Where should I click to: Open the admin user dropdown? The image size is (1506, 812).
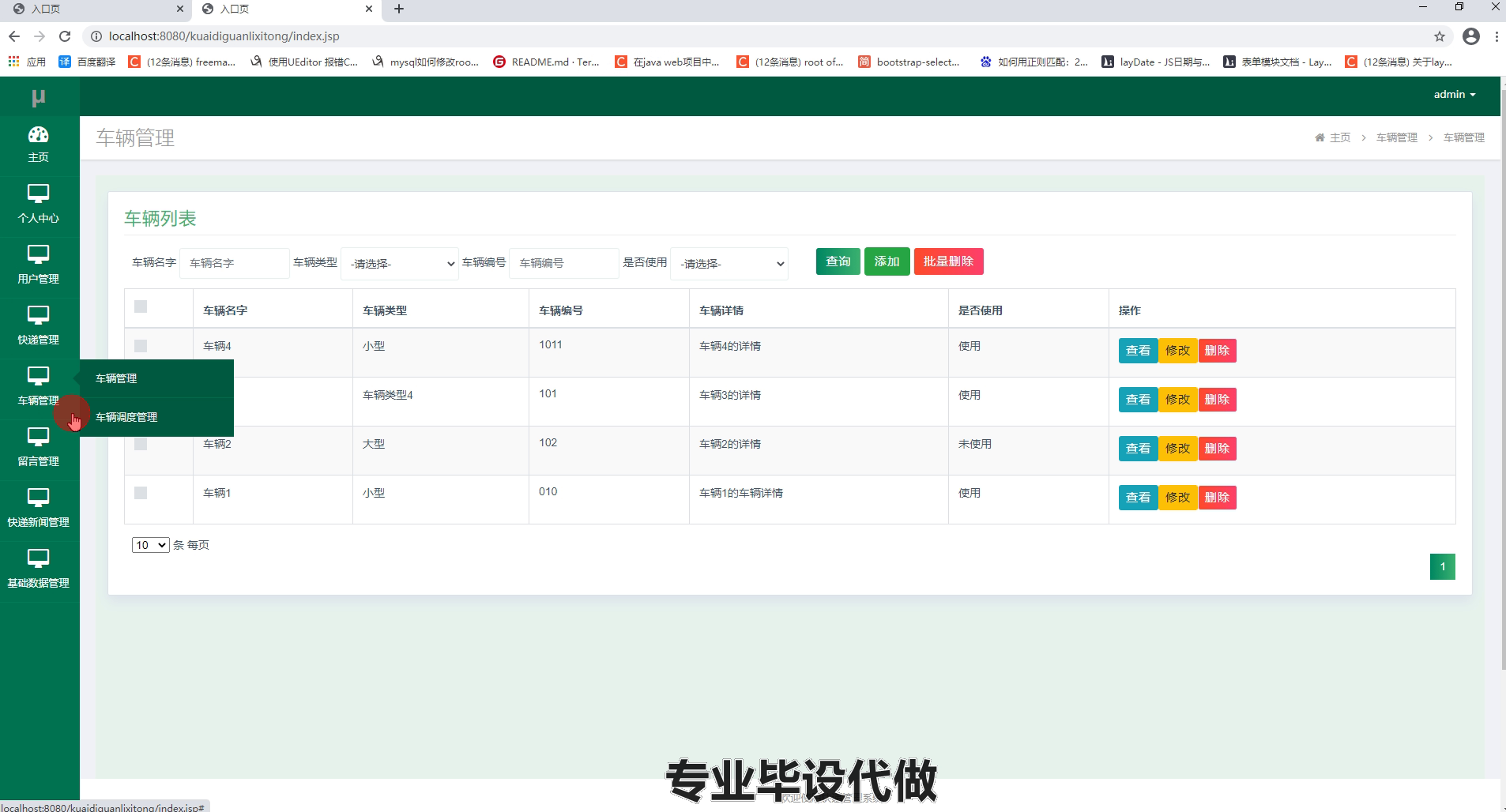tap(1455, 95)
